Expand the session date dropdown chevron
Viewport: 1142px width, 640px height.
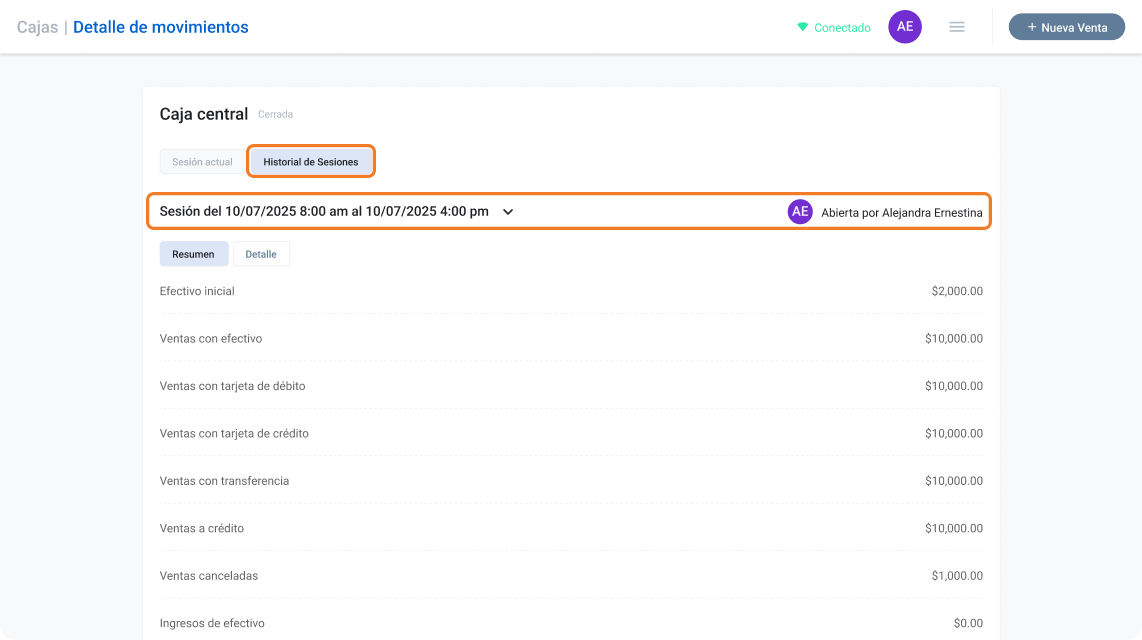508,212
